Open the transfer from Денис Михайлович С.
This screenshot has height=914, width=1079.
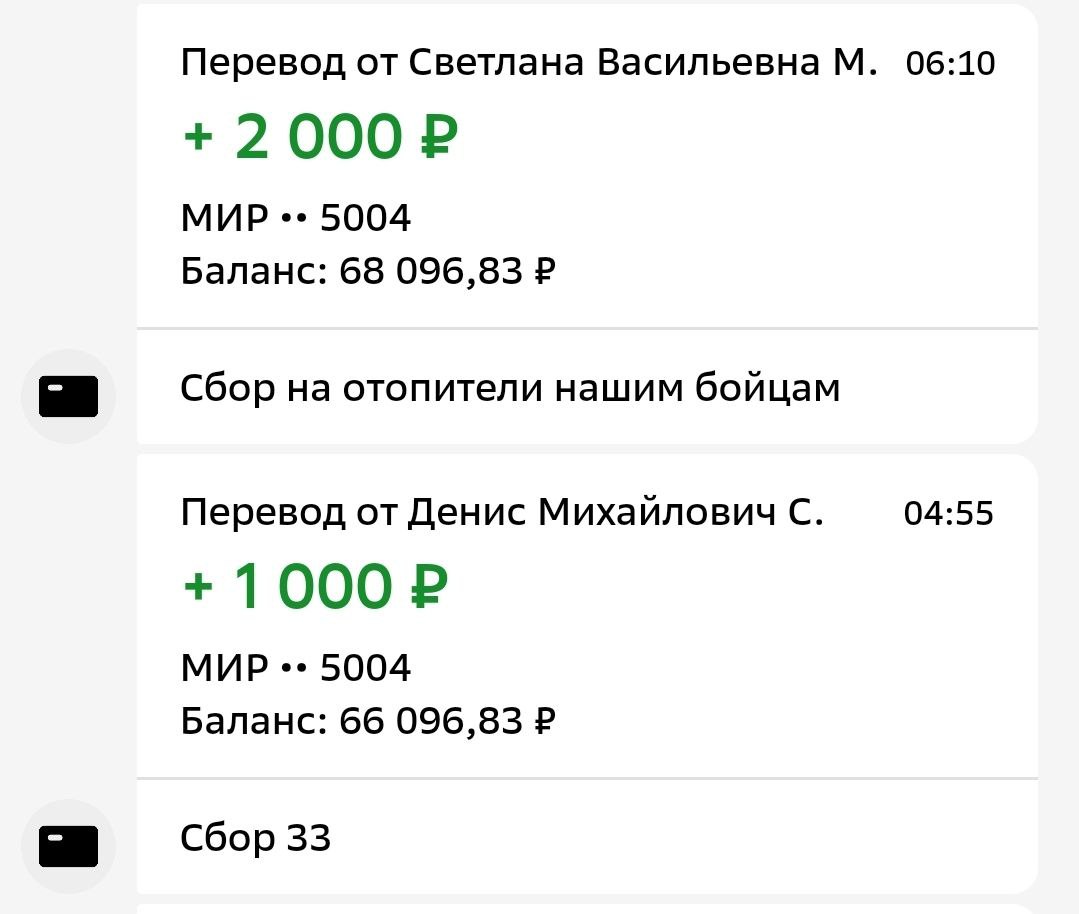point(502,513)
